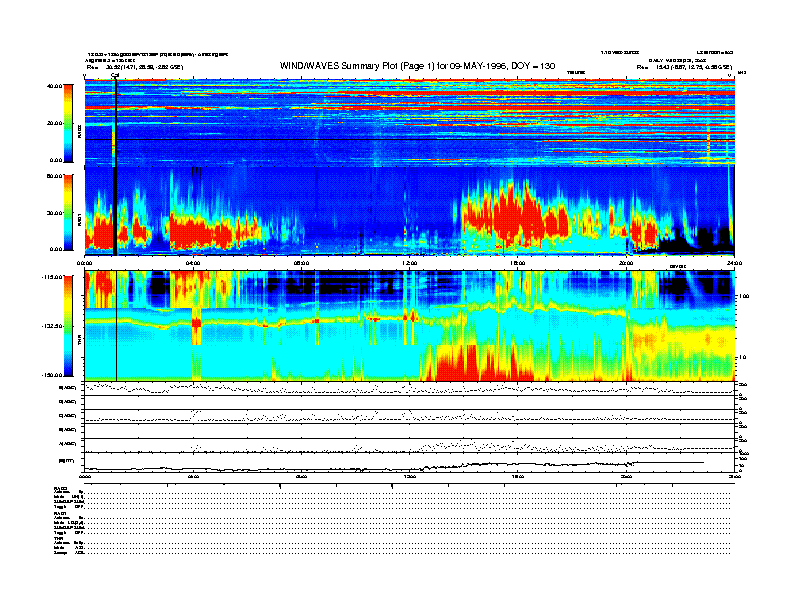The image size is (792, 612).
Task: Click the 40.00 tick on RAD2 color bar
Action: (x=54, y=86)
